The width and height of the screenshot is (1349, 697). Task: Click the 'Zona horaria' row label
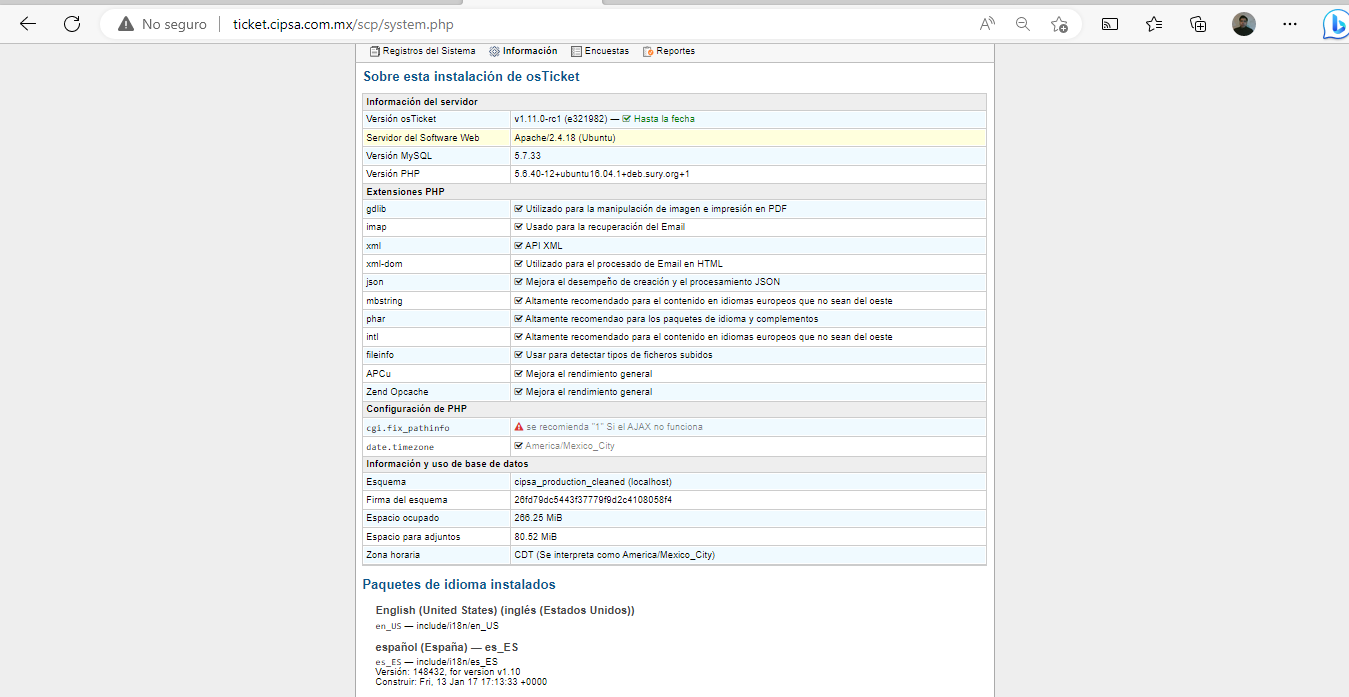(393, 555)
